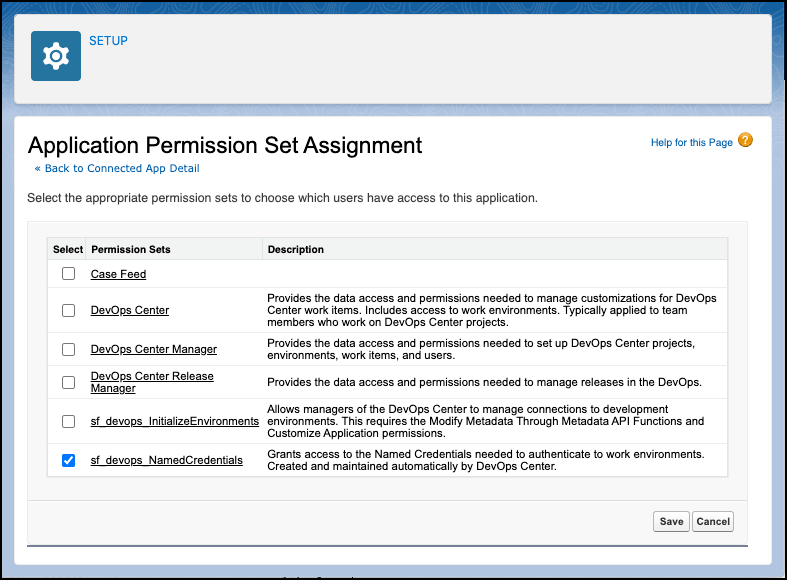Uncheck the sf_devops_NamedCredentials checkbox
Image resolution: width=787 pixels, height=580 pixels.
click(x=68, y=460)
